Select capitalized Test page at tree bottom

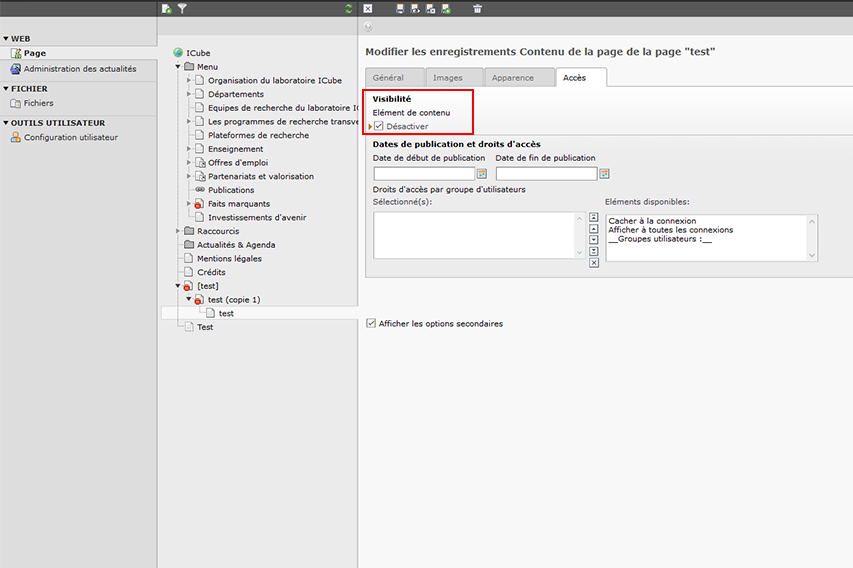tap(205, 327)
